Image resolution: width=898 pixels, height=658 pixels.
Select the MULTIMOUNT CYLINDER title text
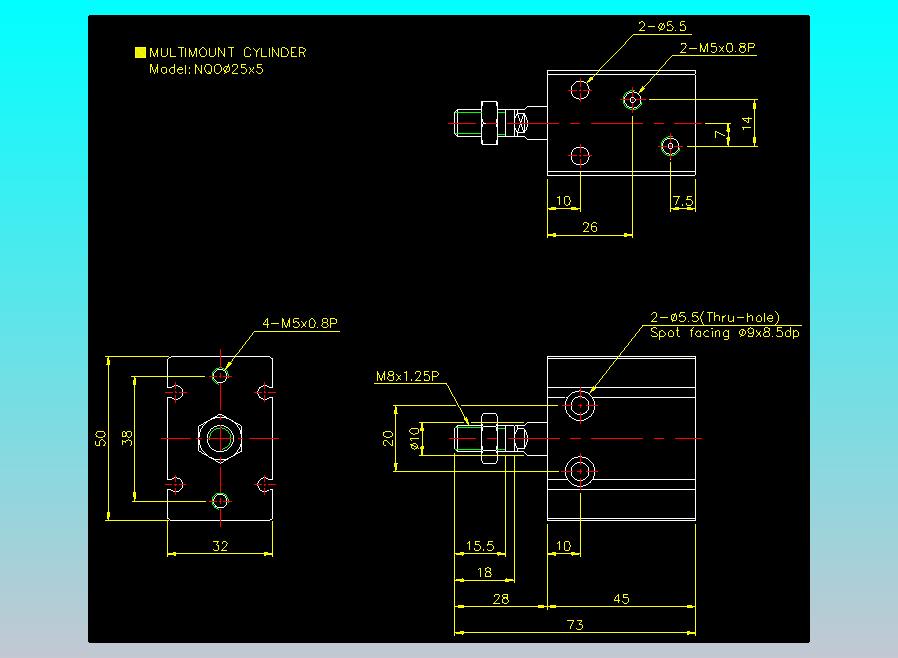(227, 53)
